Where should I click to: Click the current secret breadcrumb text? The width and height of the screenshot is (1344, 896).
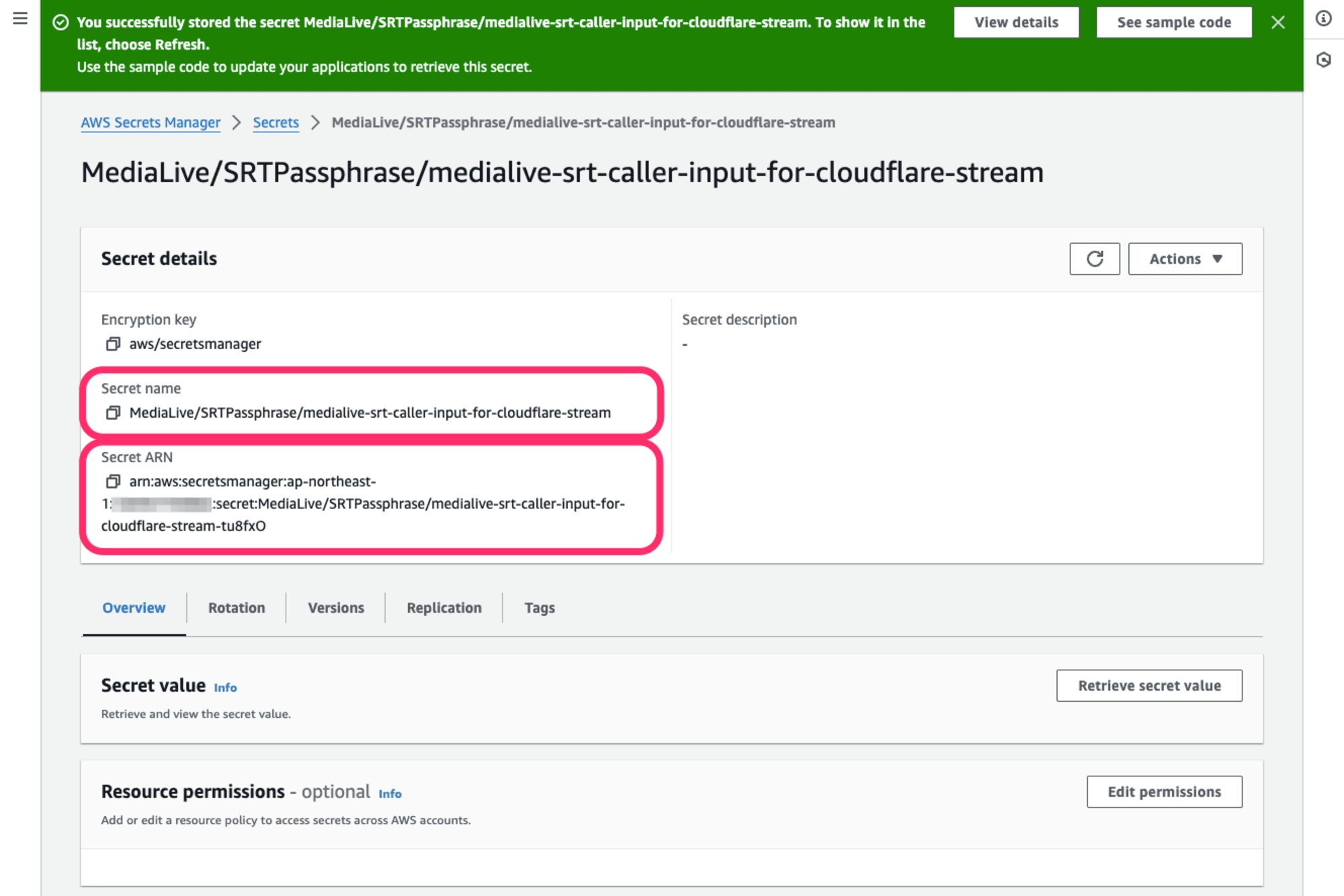coord(583,122)
